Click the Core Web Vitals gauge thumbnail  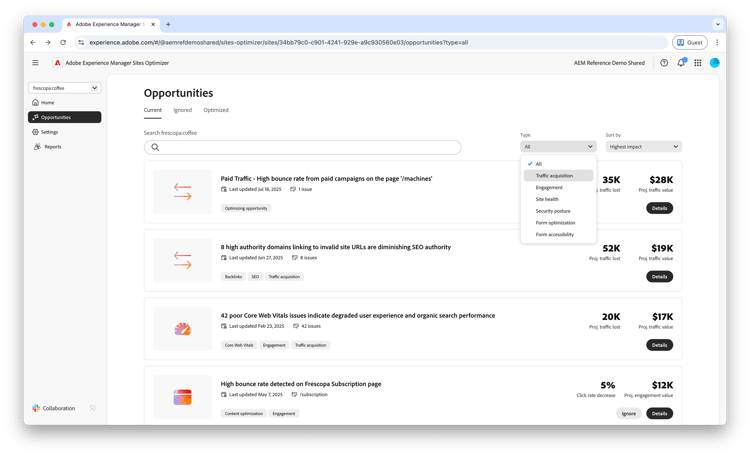pos(182,329)
